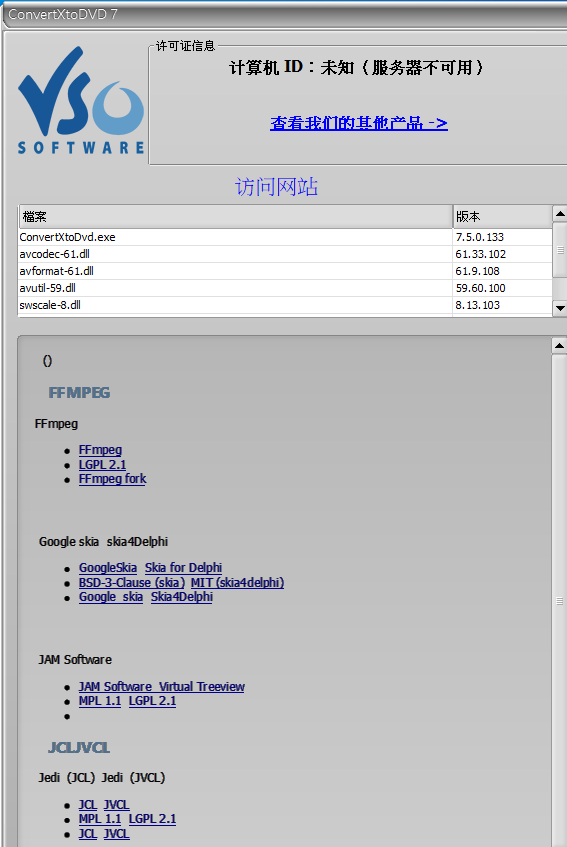Click the VSO Software logo
Viewport: 567px width, 847px height.
tap(81, 101)
